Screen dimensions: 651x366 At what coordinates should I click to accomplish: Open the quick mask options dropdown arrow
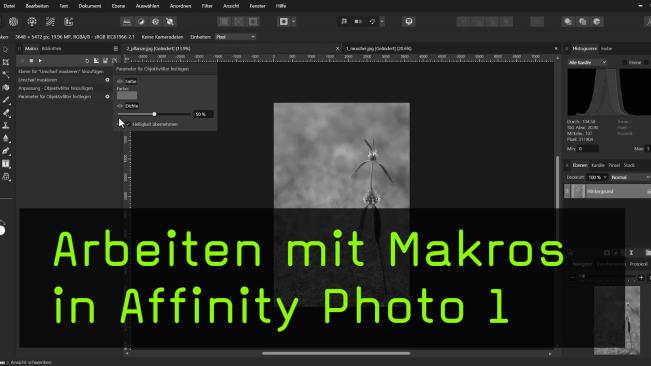coord(294,22)
